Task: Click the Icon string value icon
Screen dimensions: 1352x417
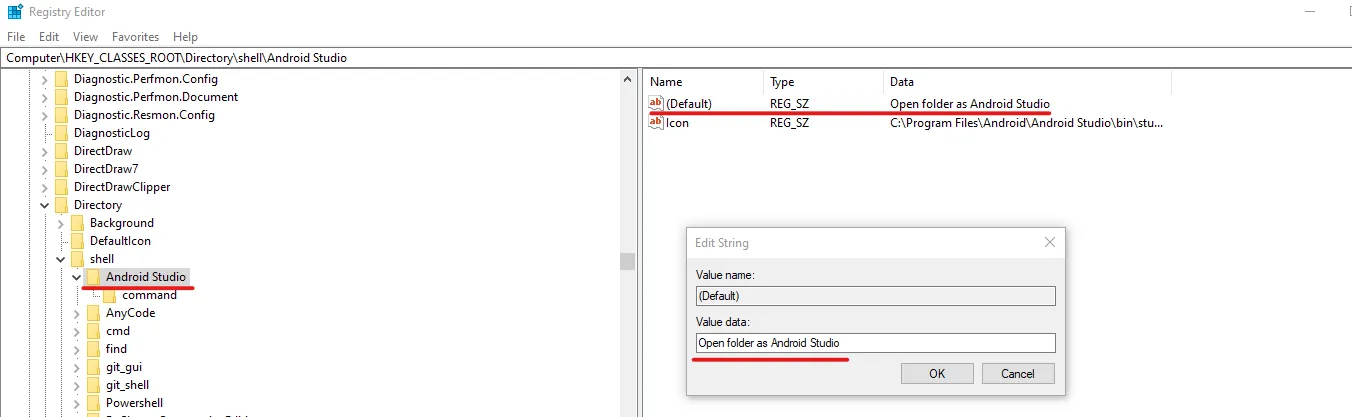Action: (x=656, y=123)
